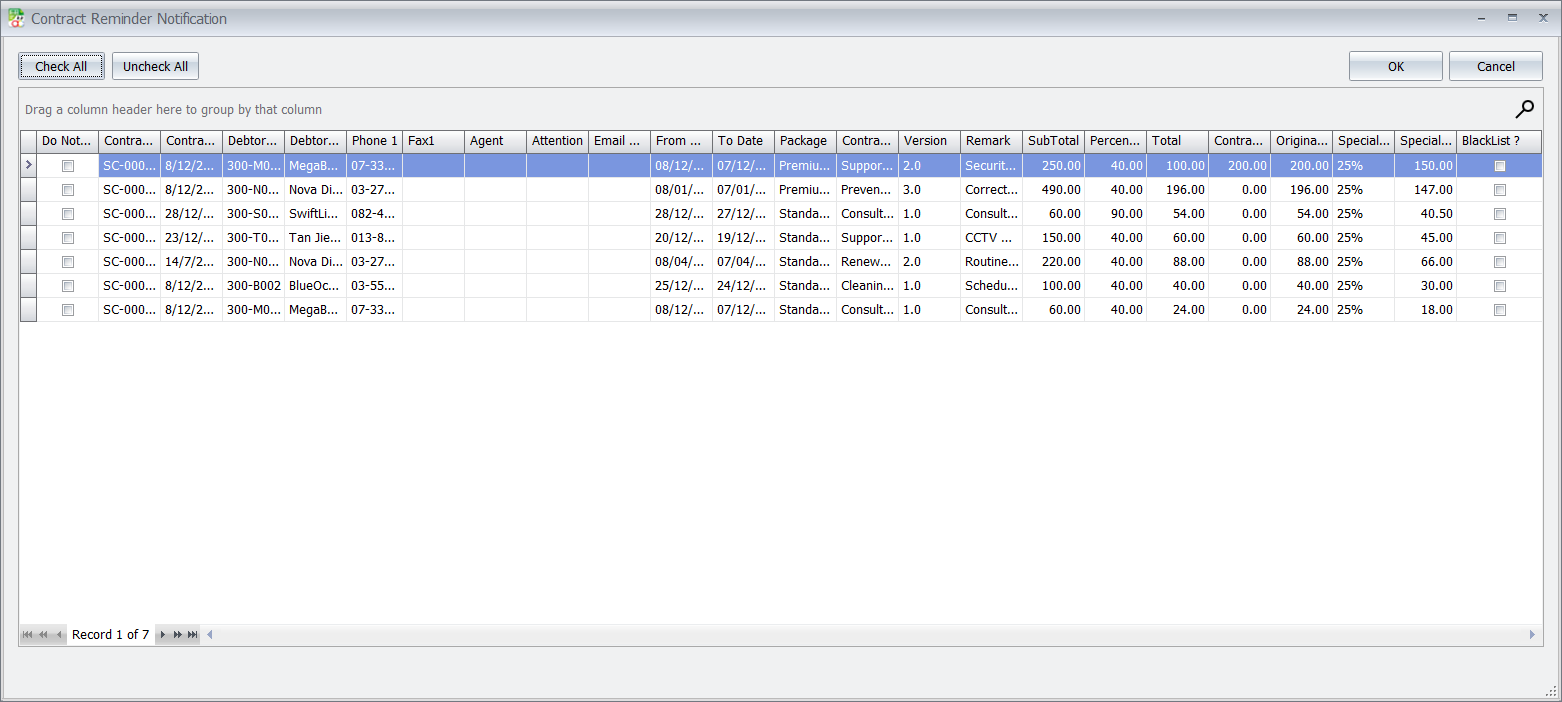Enable BlackList checkbox on the first MegaB row
The height and width of the screenshot is (702, 1562).
[x=1499, y=166]
